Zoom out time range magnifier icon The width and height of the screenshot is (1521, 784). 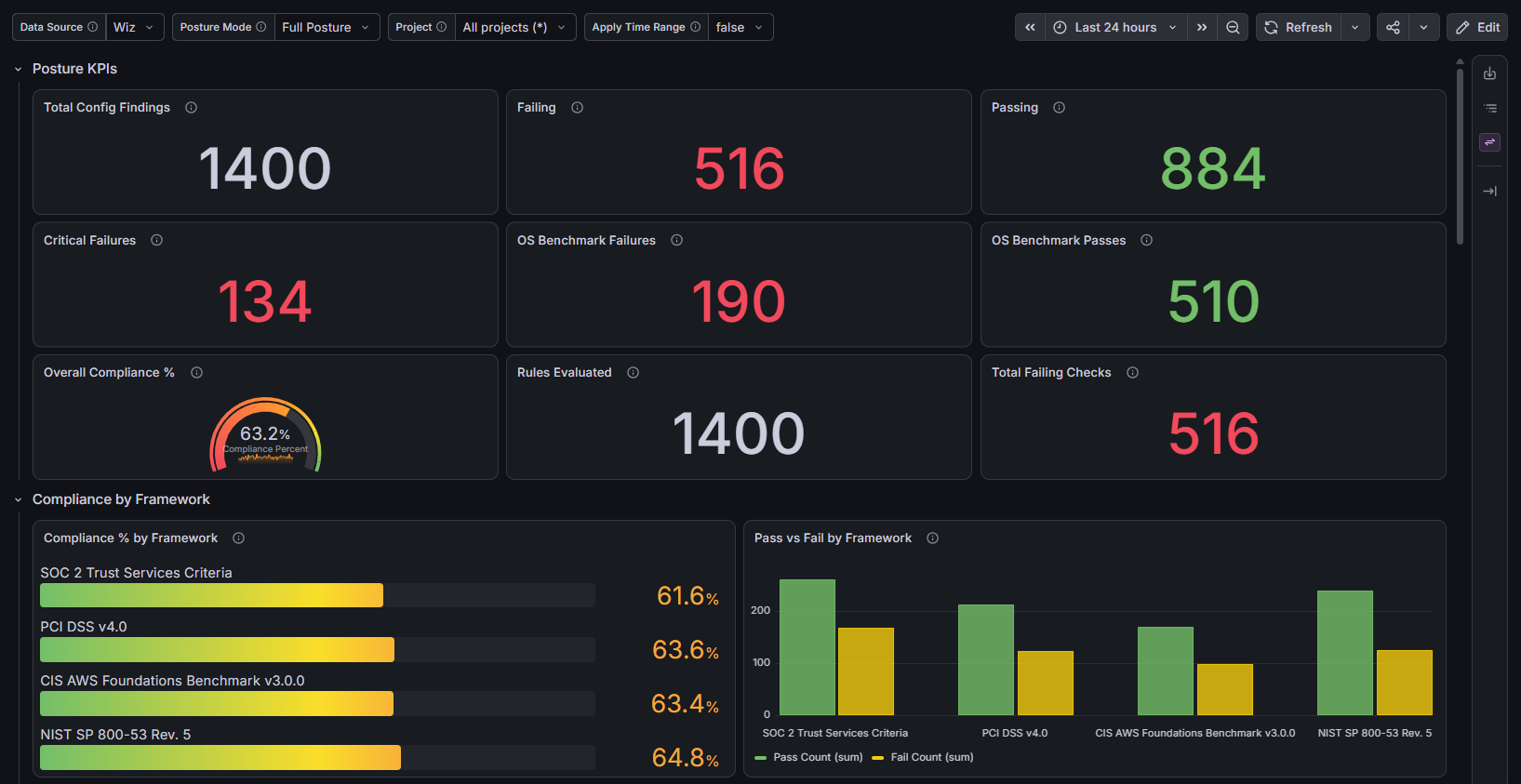click(x=1233, y=27)
